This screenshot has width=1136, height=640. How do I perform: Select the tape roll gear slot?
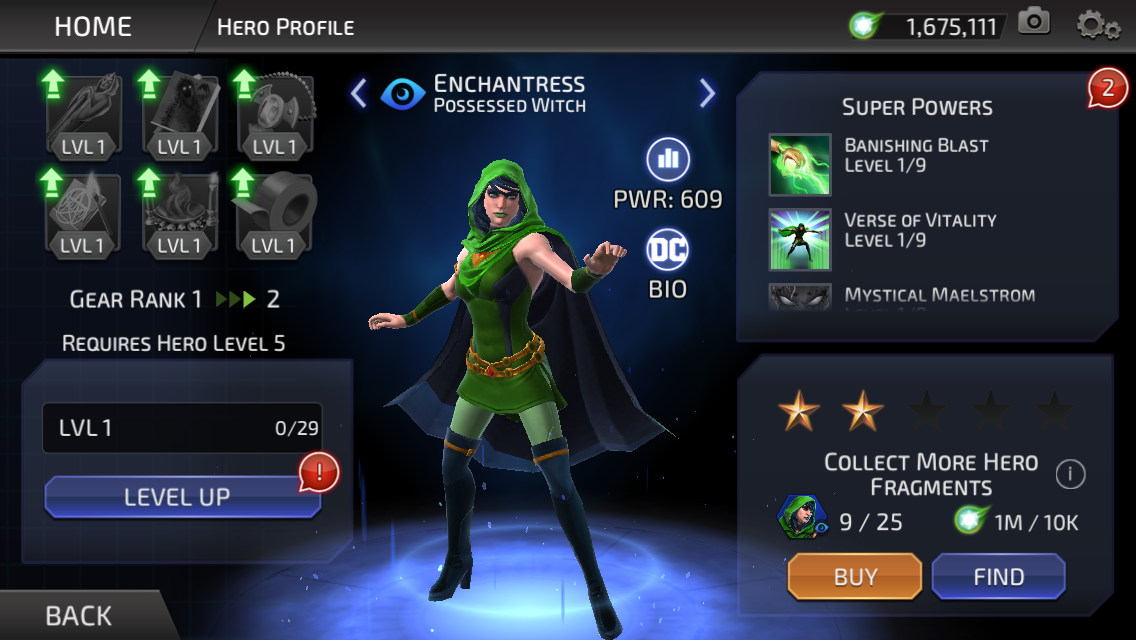click(275, 213)
